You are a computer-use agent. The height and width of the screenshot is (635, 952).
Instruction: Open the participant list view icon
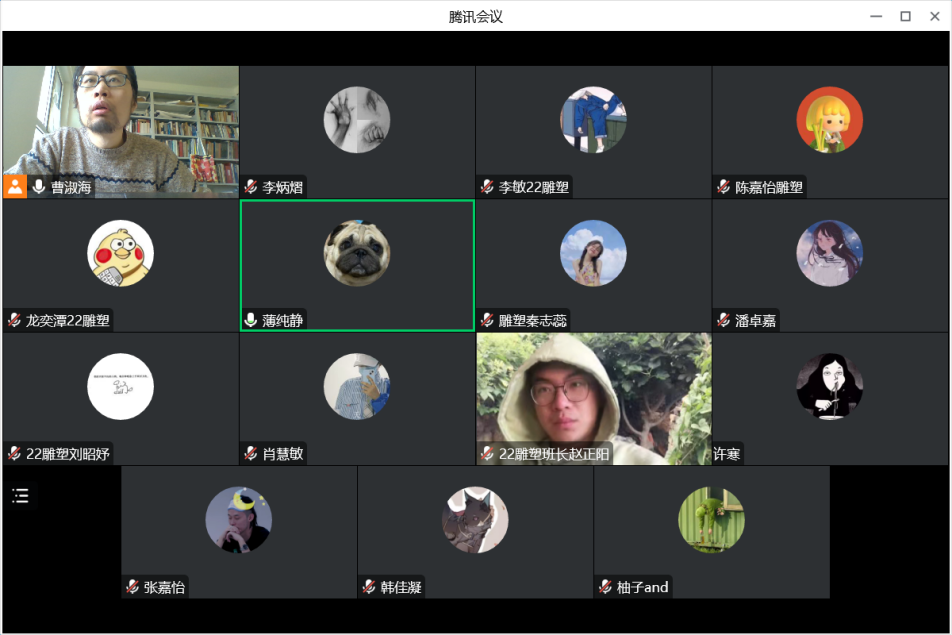tap(20, 496)
